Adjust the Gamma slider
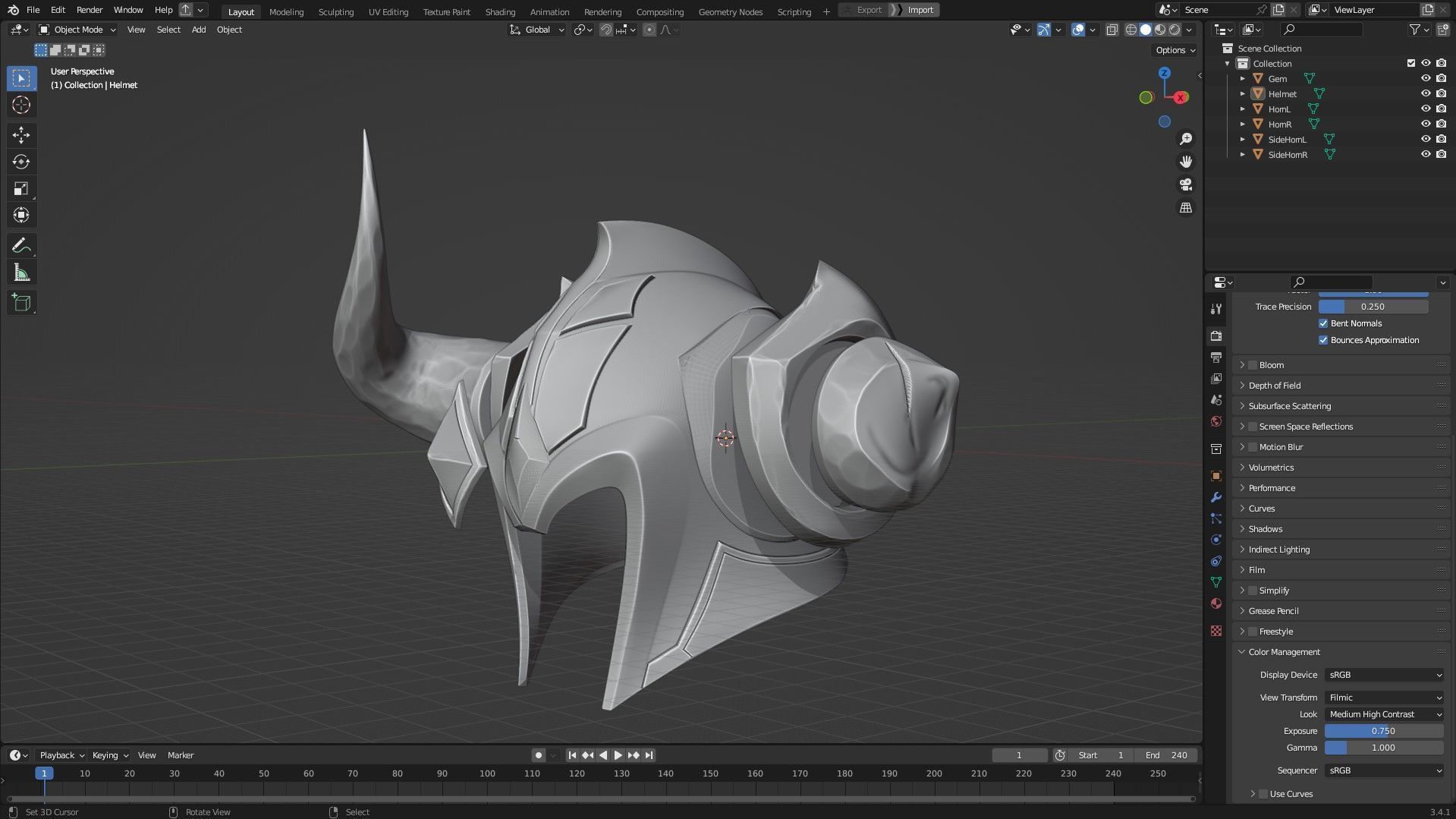The height and width of the screenshot is (819, 1456). pos(1384,748)
